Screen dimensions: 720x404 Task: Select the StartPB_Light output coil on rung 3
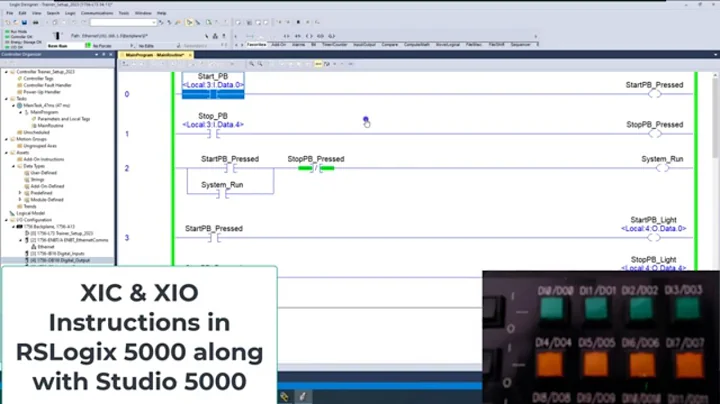(x=653, y=238)
